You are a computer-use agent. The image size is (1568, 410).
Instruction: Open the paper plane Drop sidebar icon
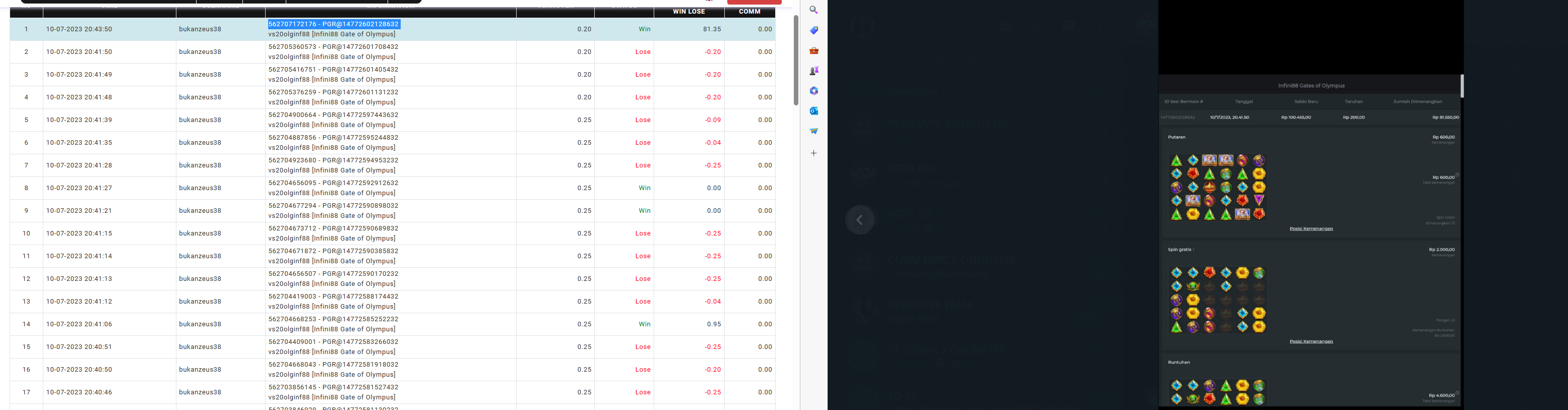tap(813, 131)
